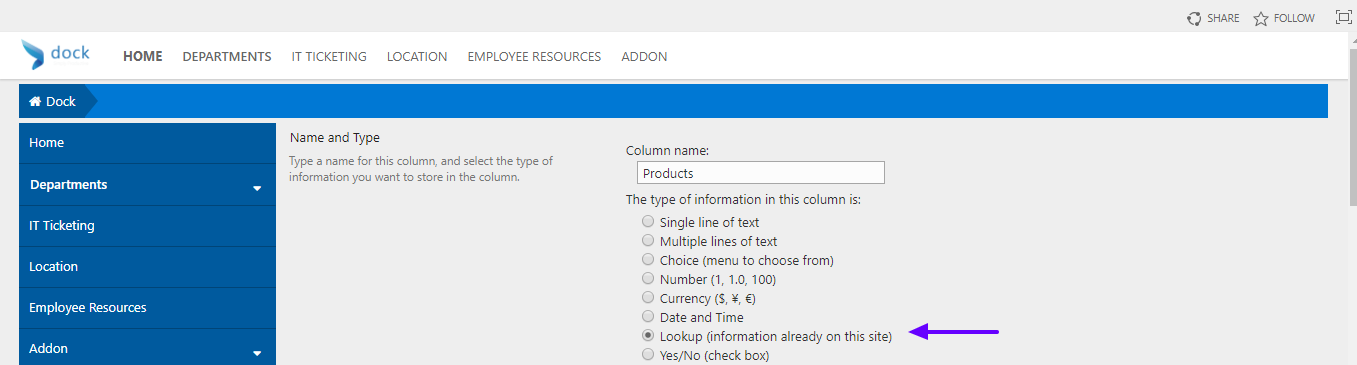Click the Share icon

pyautogui.click(x=1194, y=18)
